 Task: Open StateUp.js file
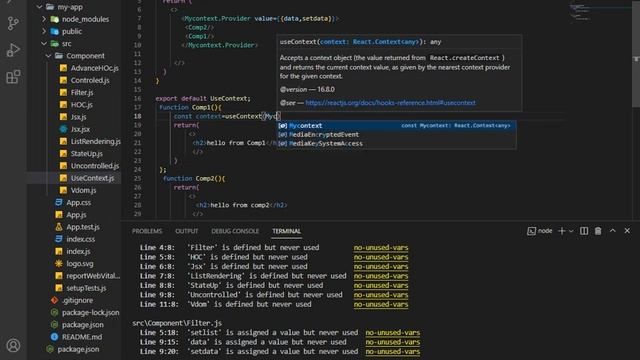[87, 154]
